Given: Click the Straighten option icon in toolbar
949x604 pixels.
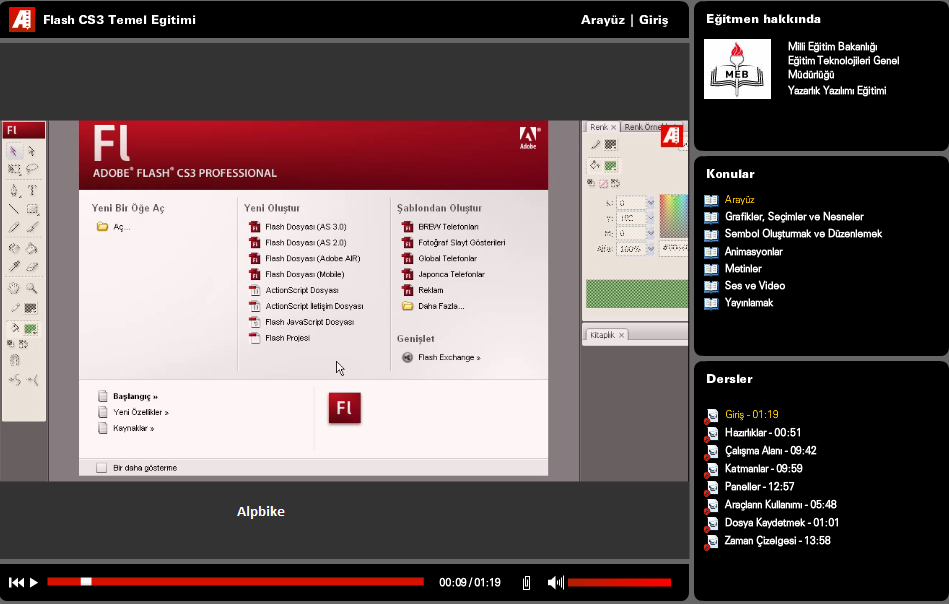Looking at the screenshot, I should pos(32,380).
